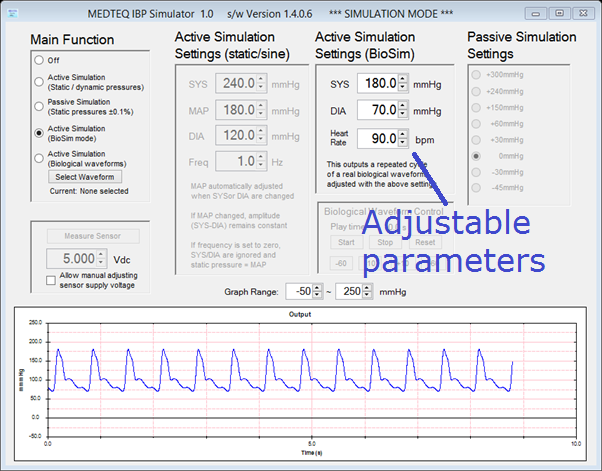The width and height of the screenshot is (602, 471).
Task: Decrease MAP value with down arrow
Action: tap(261, 114)
